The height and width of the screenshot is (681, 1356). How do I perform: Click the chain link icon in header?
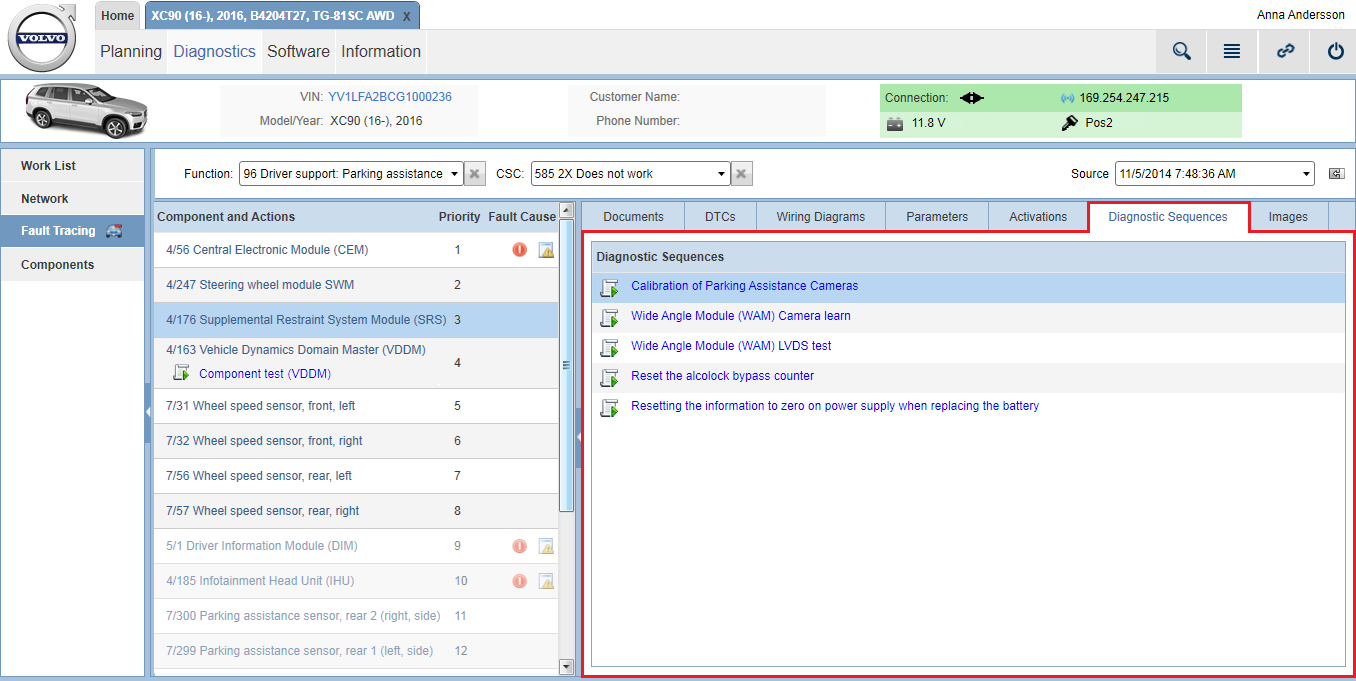pos(1285,51)
